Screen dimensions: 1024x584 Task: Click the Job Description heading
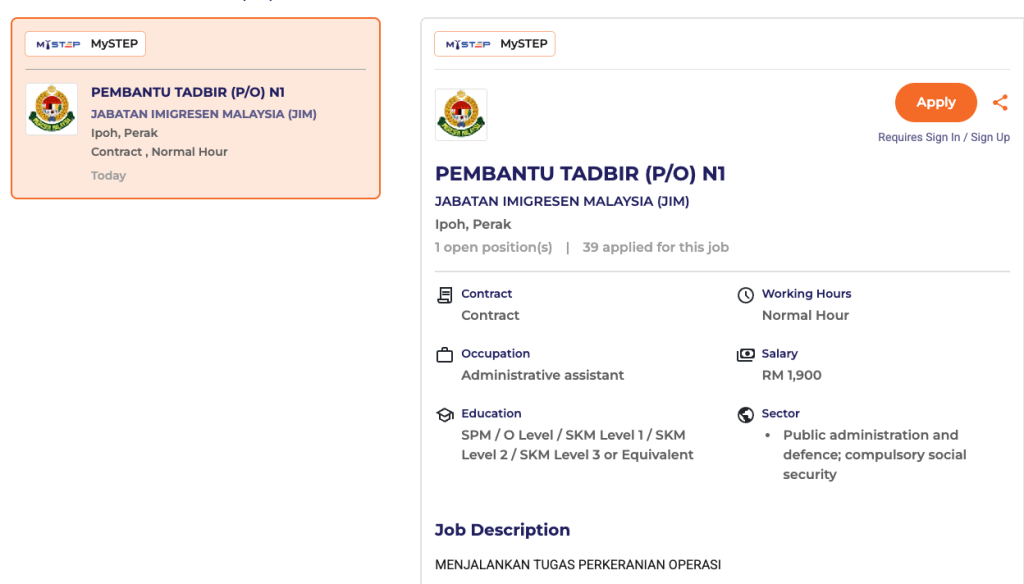[502, 530]
